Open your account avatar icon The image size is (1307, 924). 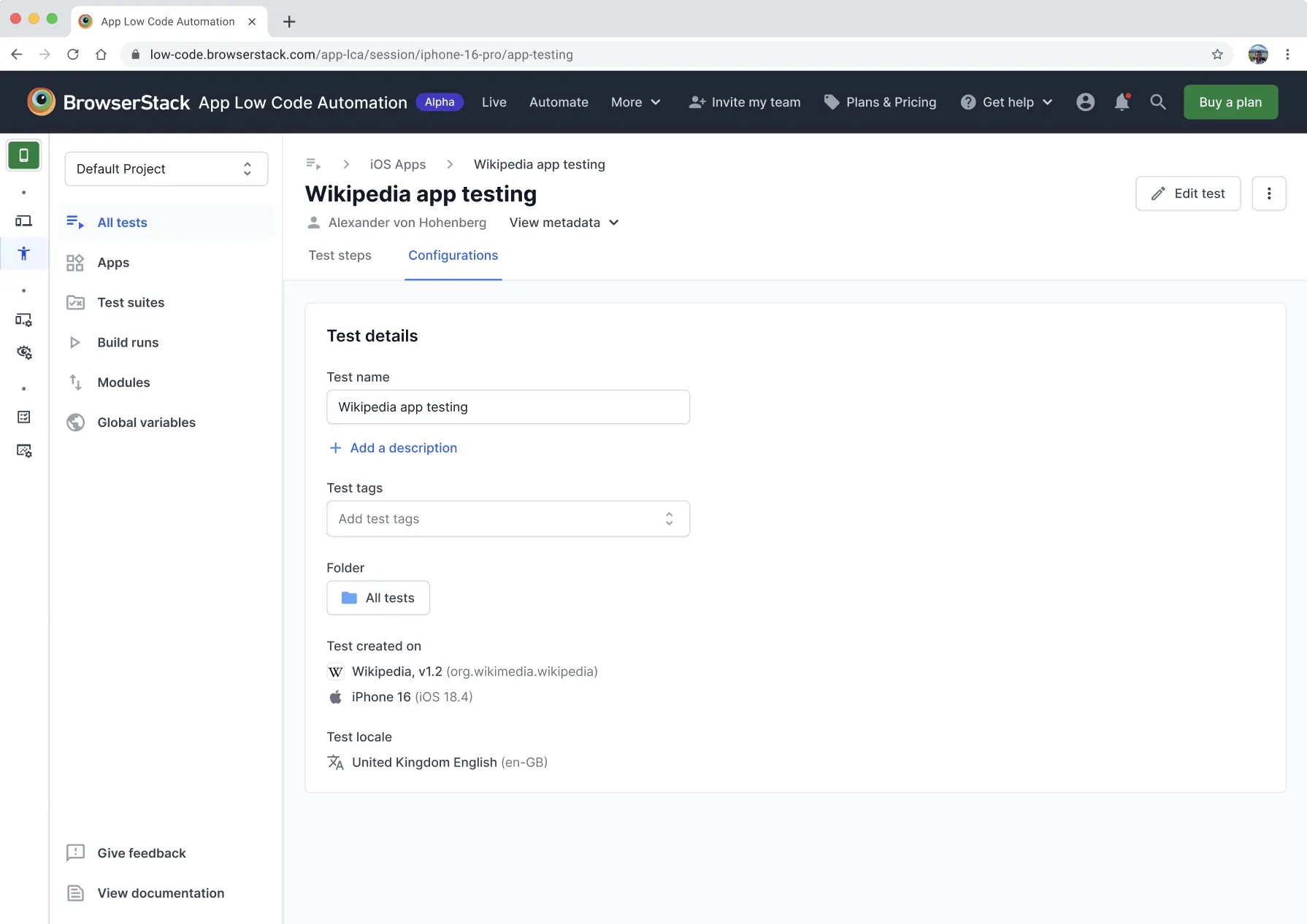(x=1085, y=102)
